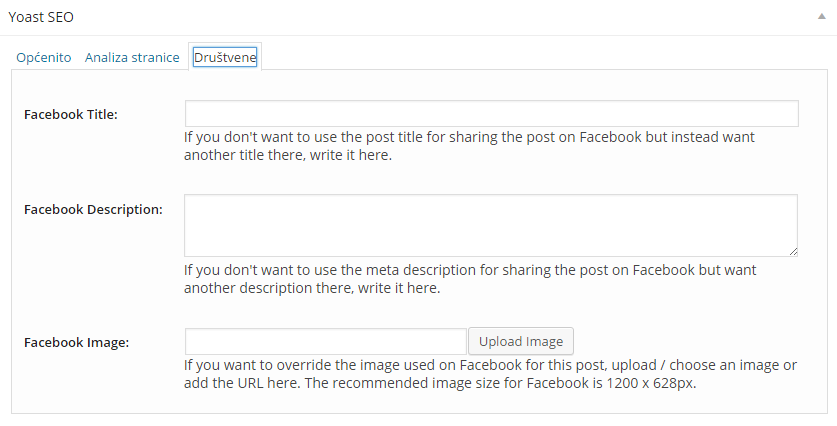Click the "Facebook Image:" label
Screen dimensions: 837x426
(76, 342)
